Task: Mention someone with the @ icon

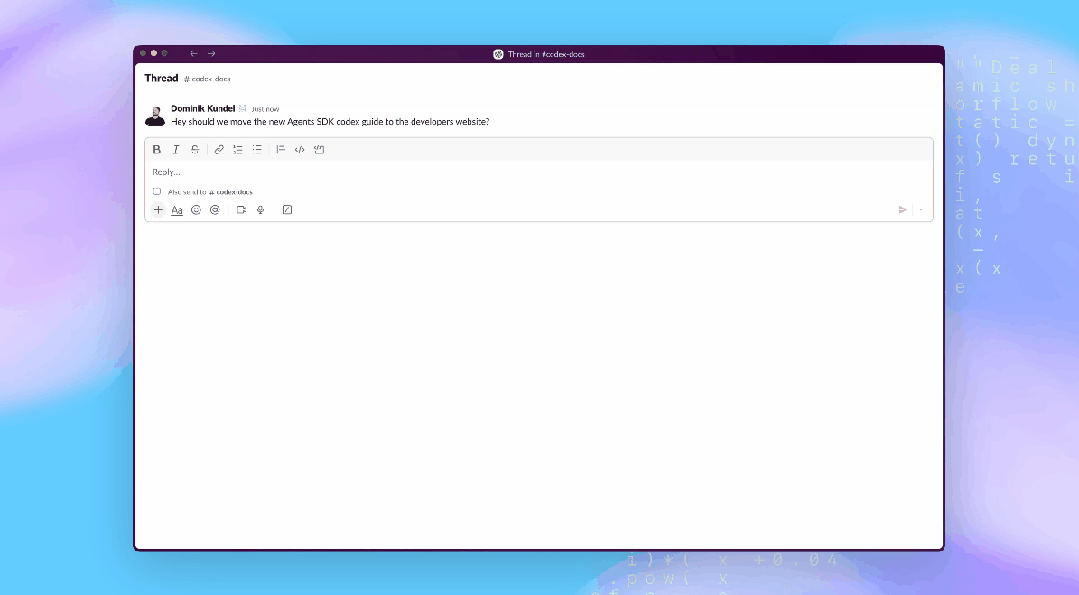Action: (215, 210)
